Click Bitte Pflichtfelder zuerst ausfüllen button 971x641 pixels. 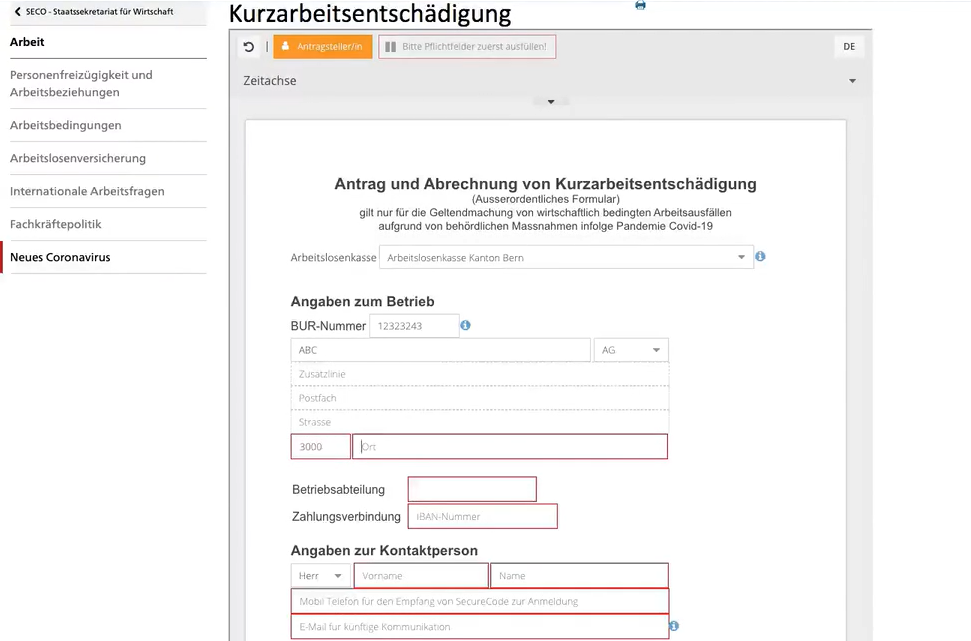[x=467, y=47]
